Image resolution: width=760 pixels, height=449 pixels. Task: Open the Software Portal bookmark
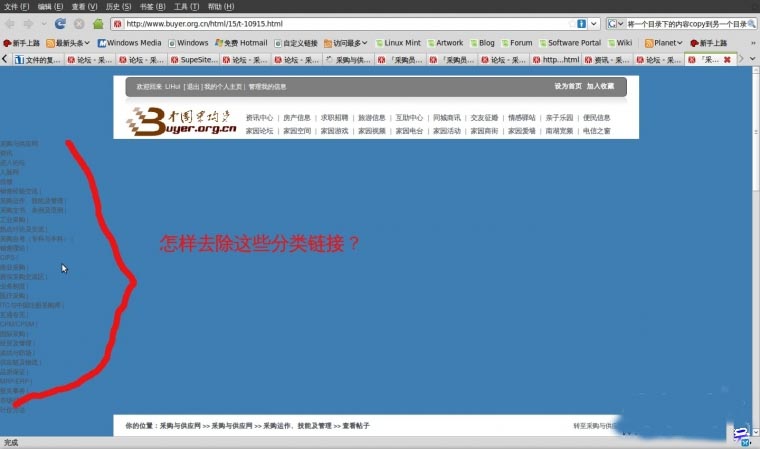click(x=570, y=43)
